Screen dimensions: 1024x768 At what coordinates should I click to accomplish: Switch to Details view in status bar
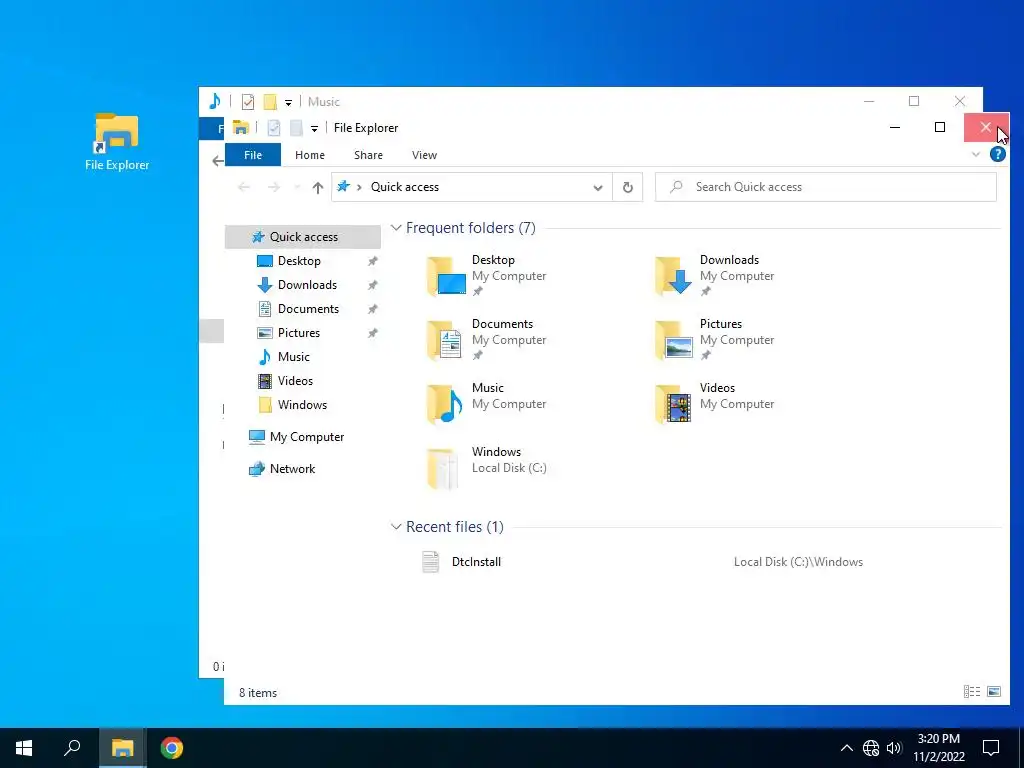tap(972, 692)
